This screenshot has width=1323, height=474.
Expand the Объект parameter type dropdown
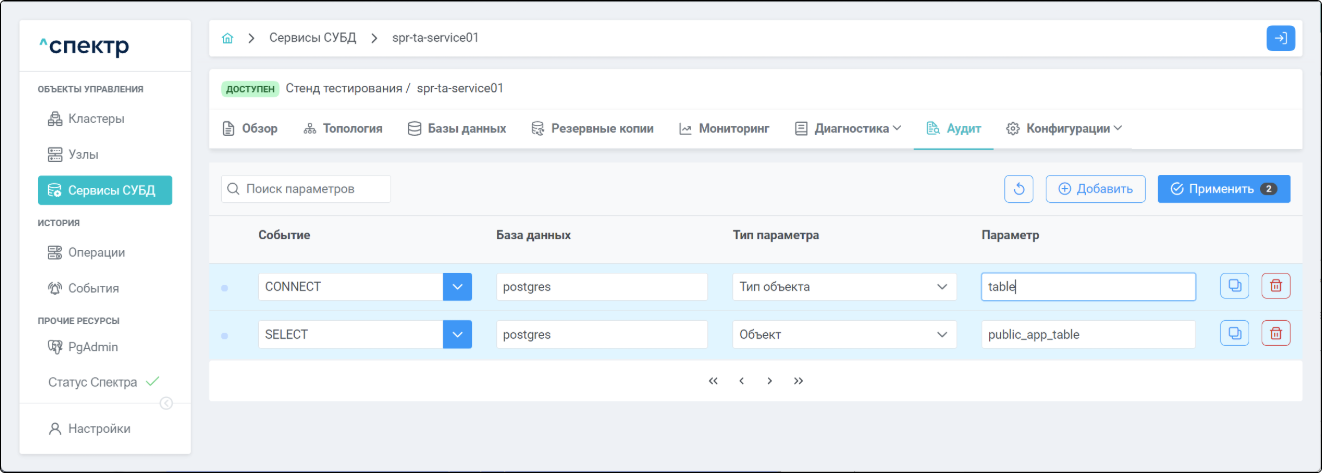click(941, 335)
